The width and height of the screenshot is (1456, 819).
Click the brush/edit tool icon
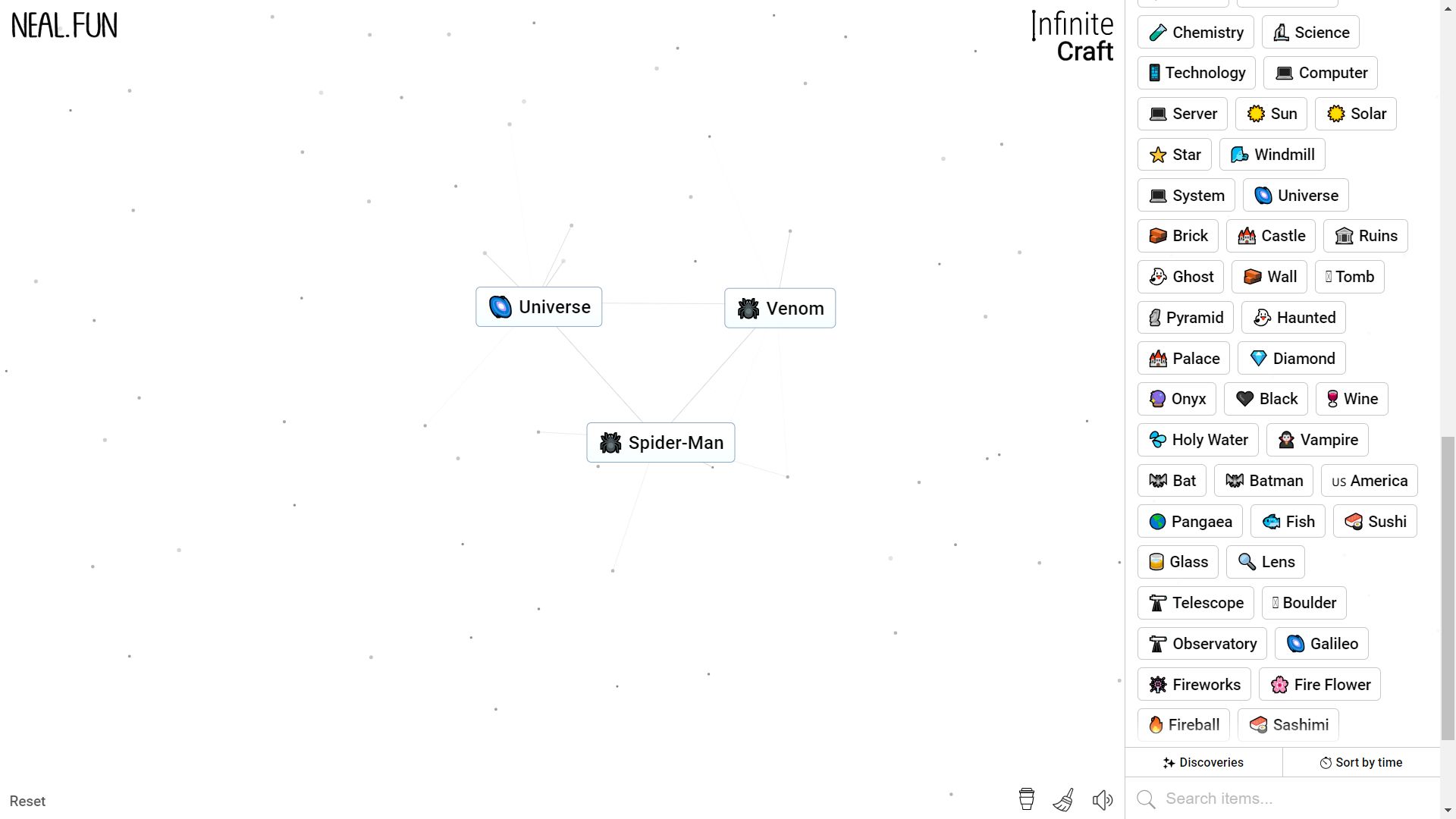tap(1063, 800)
